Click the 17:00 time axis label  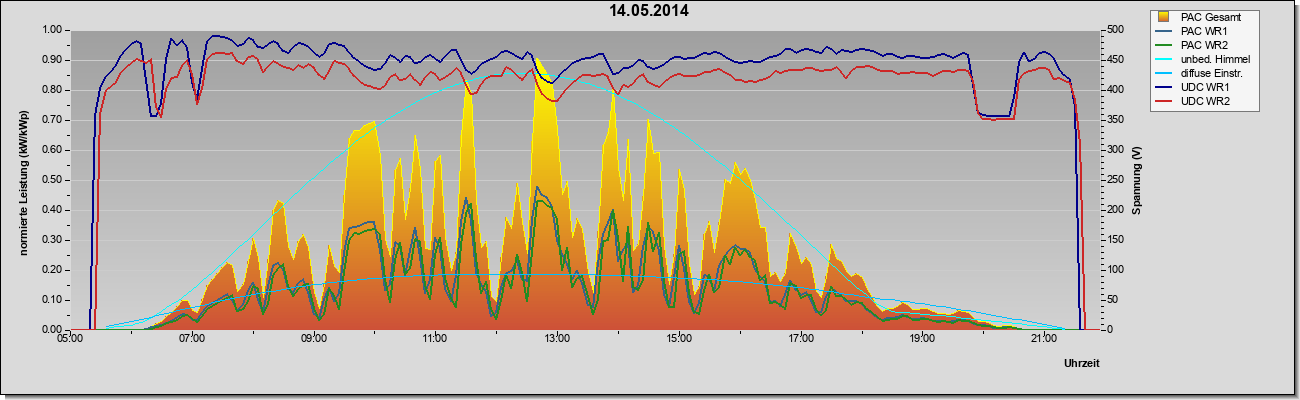coord(800,340)
